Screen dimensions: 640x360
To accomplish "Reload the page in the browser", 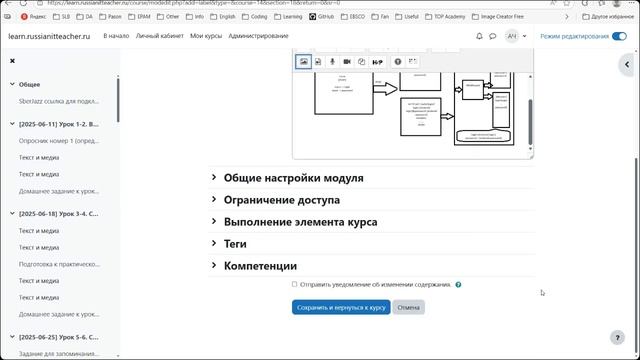I will pos(24,3).
